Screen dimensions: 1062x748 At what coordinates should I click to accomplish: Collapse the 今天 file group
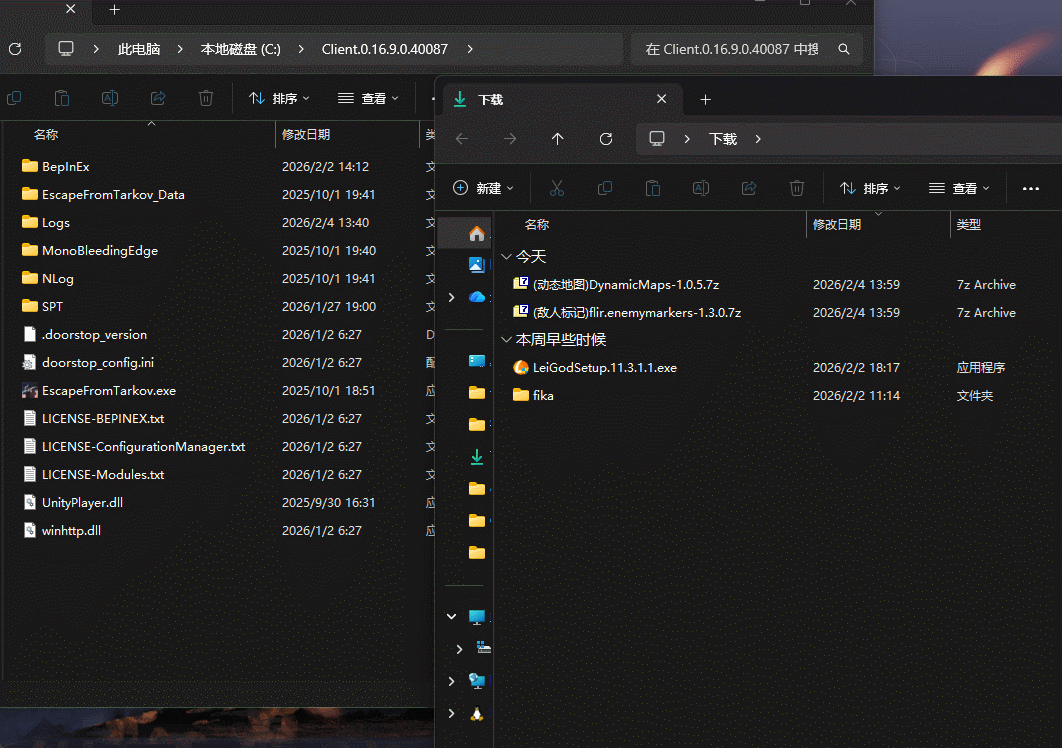506,257
